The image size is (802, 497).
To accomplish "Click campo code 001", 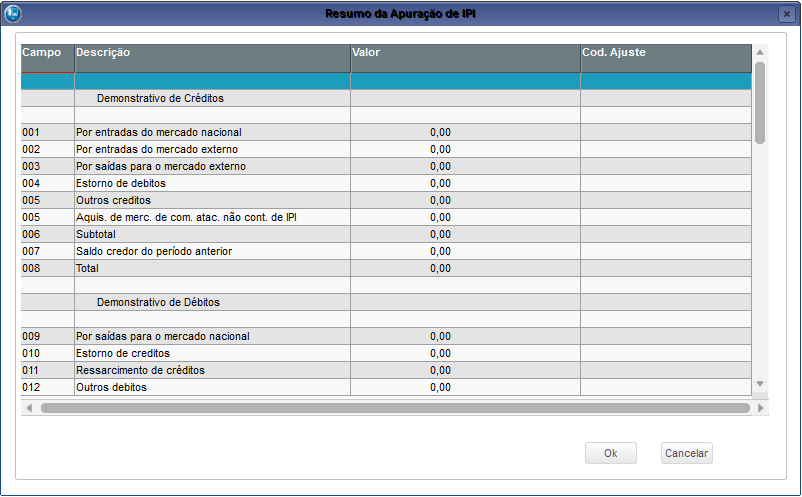I will tap(31, 132).
